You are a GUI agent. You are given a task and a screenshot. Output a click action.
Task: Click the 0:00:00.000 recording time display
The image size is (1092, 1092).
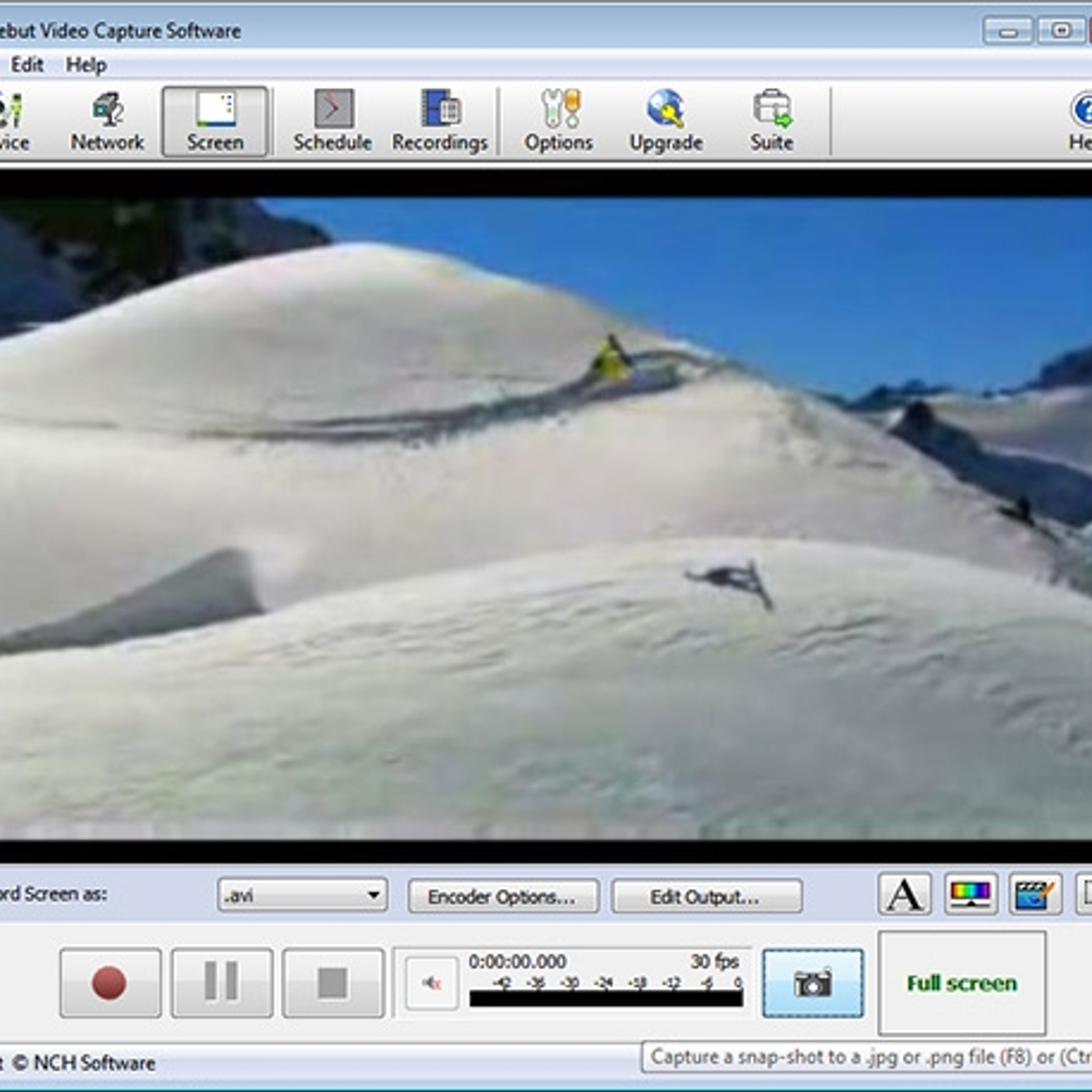tap(517, 962)
